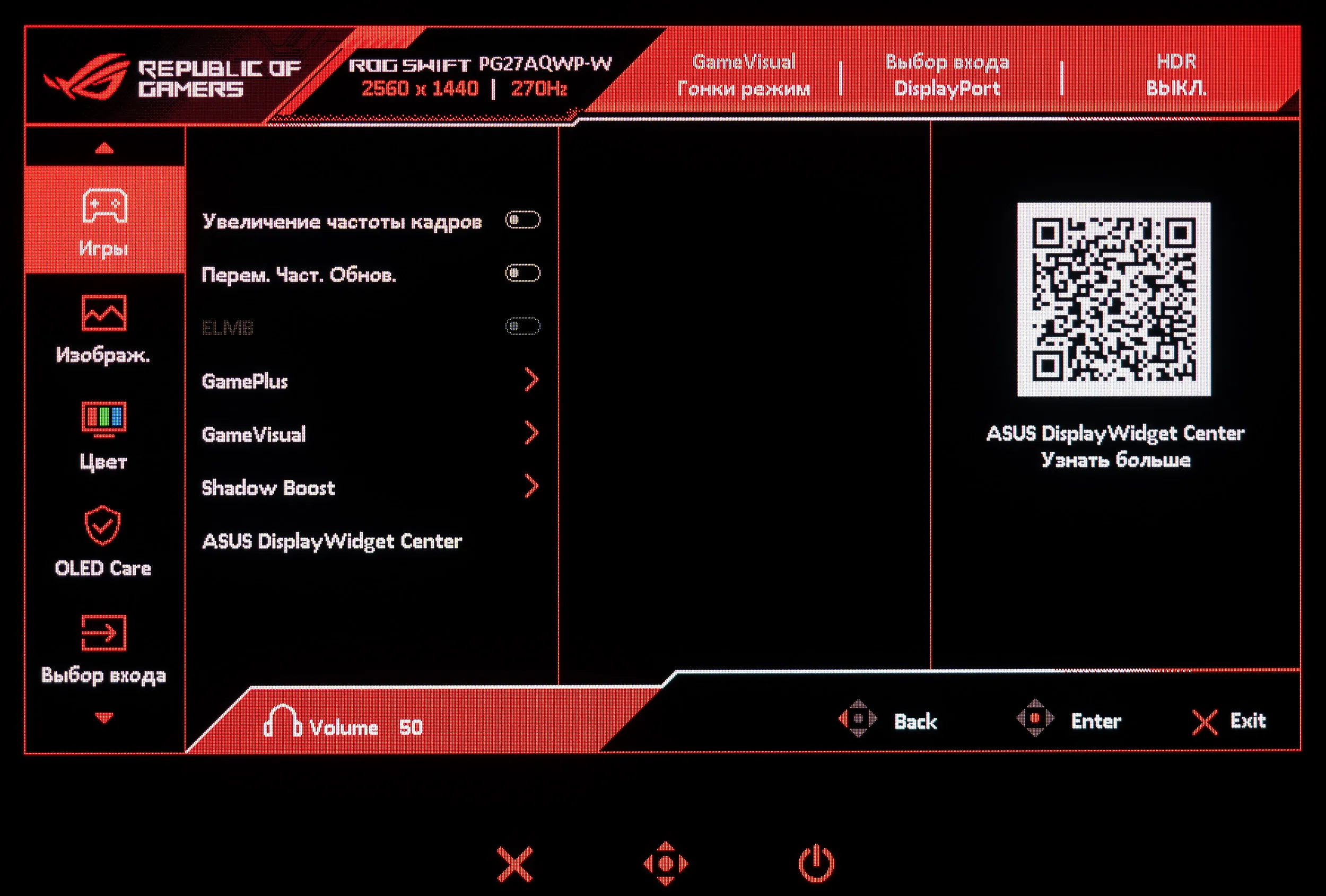Viewport: 1326px width, 896px height.
Task: Open the Цвет color monitor icon
Action: (x=104, y=419)
